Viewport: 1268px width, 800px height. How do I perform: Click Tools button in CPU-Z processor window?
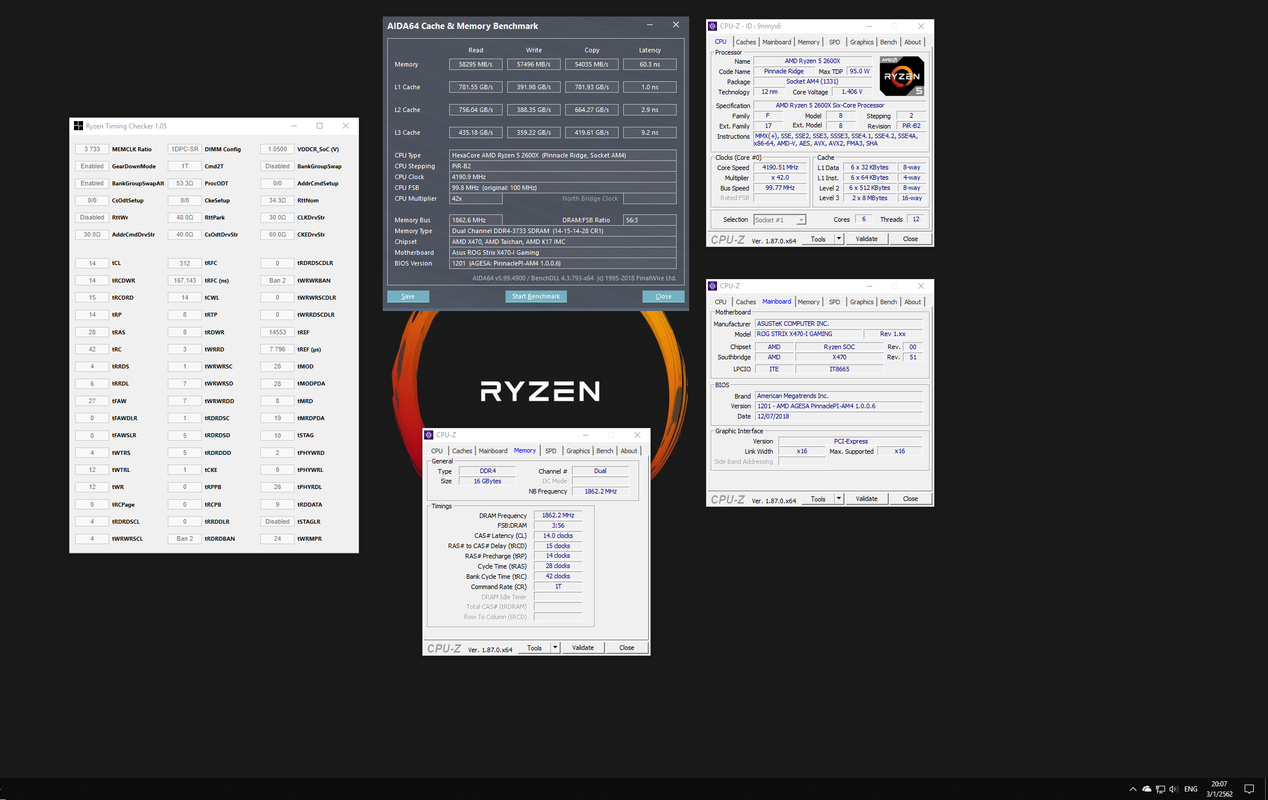coord(818,239)
